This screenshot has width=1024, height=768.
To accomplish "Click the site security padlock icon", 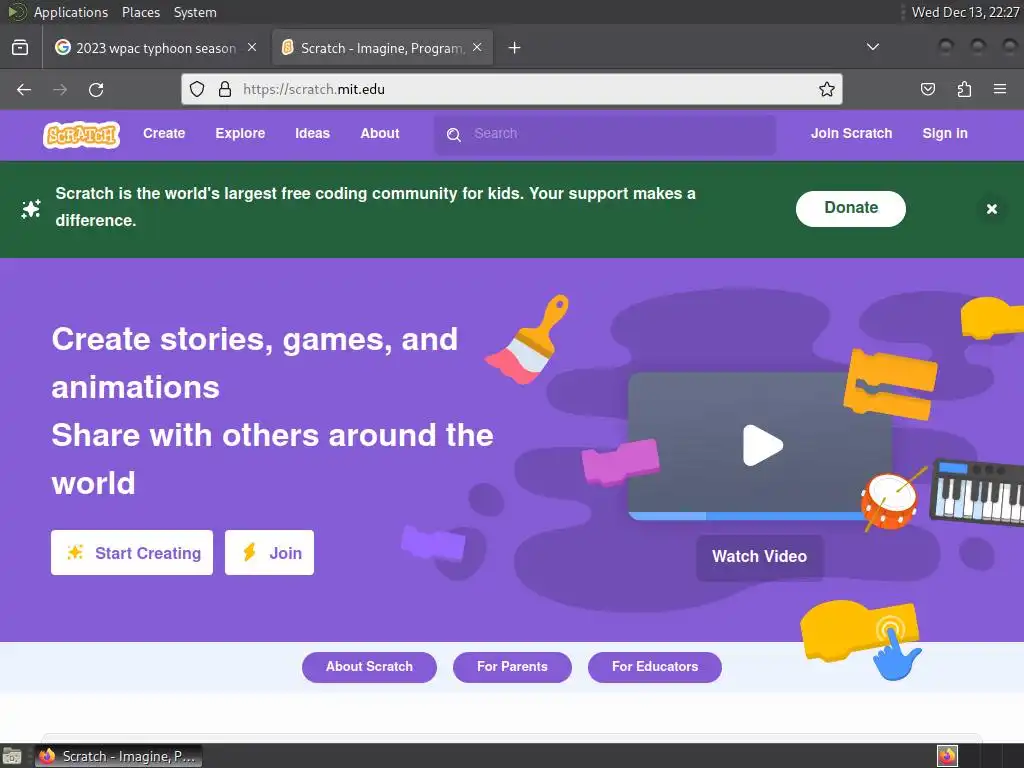I will pos(225,89).
